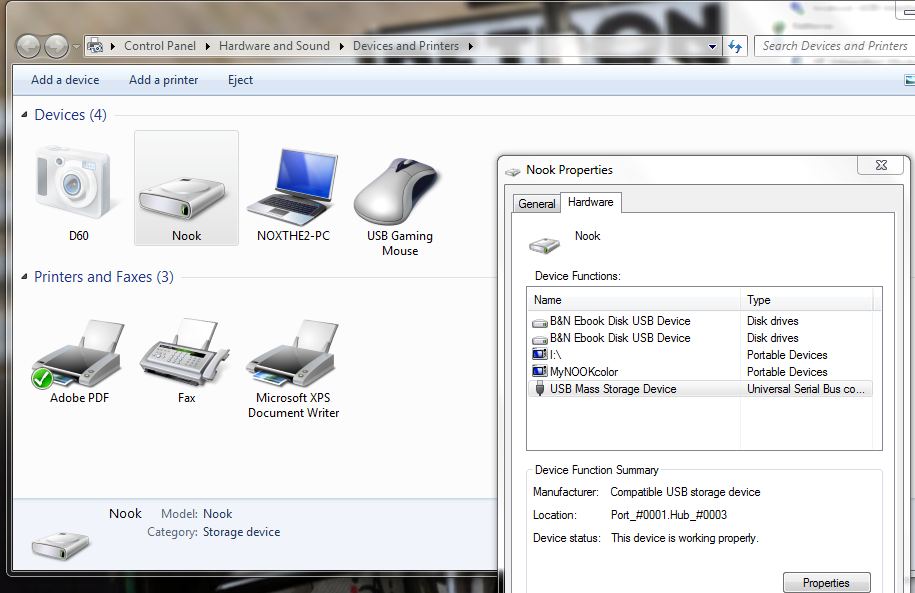Click Control Panel breadcrumb link
The height and width of the screenshot is (593, 915).
pos(160,46)
